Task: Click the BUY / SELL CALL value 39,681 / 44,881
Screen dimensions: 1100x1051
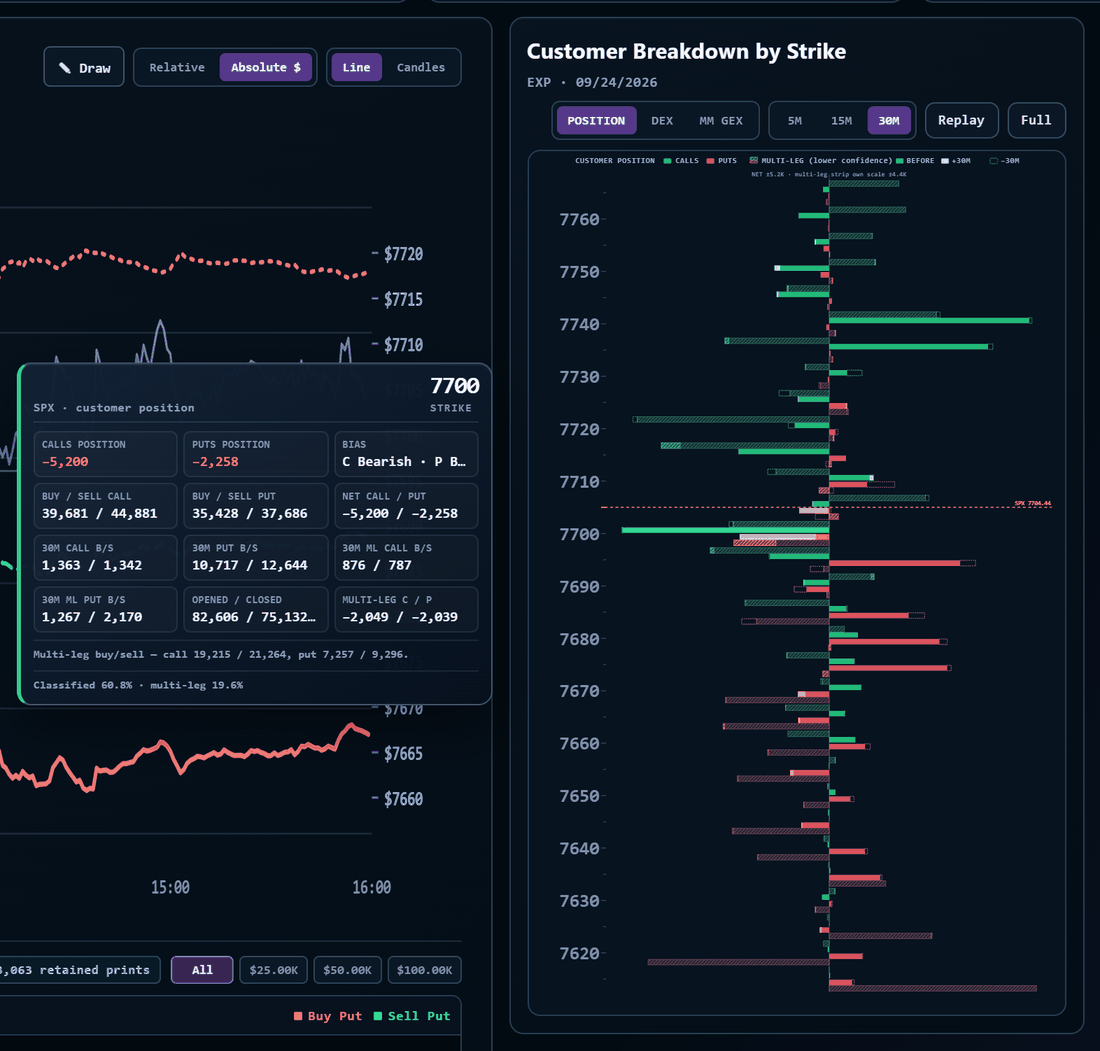Action: pyautogui.click(x=100, y=514)
